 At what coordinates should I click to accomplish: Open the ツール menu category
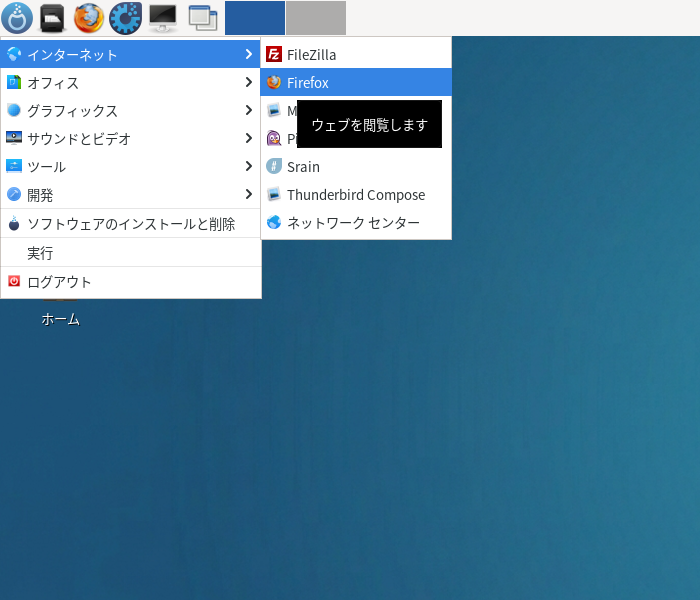tap(130, 167)
